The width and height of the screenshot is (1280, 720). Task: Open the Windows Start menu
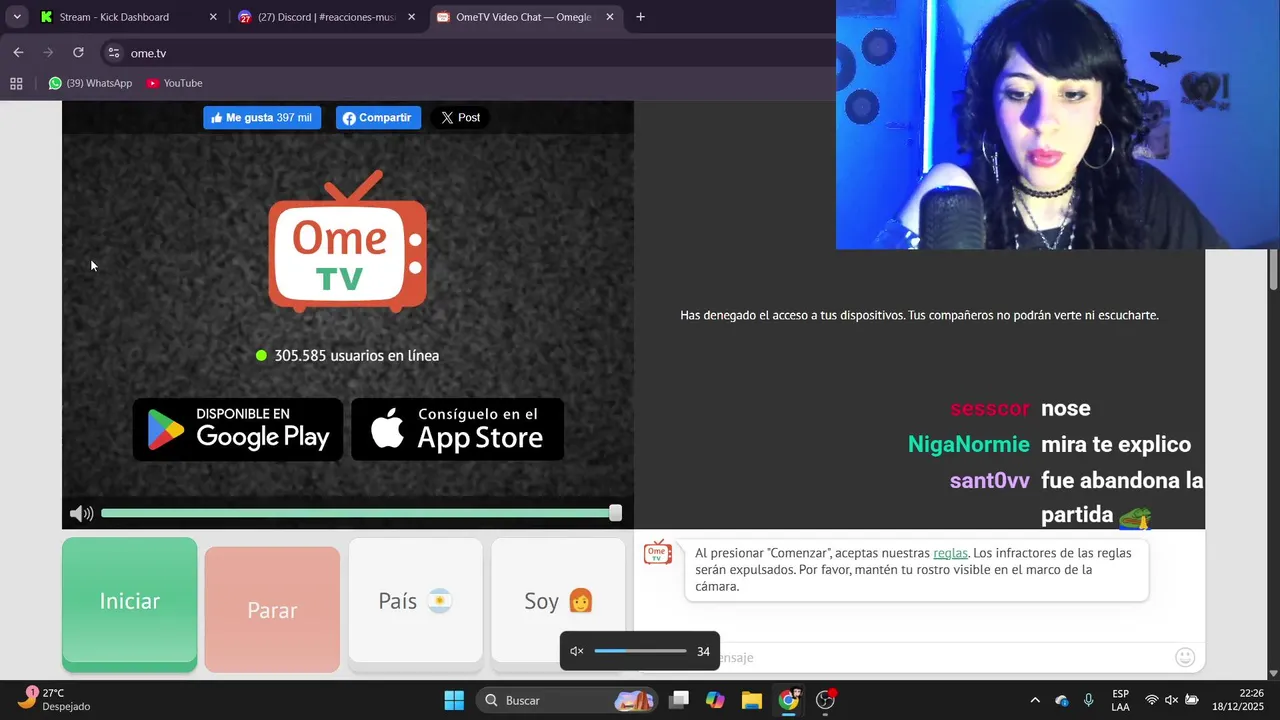[x=454, y=700]
